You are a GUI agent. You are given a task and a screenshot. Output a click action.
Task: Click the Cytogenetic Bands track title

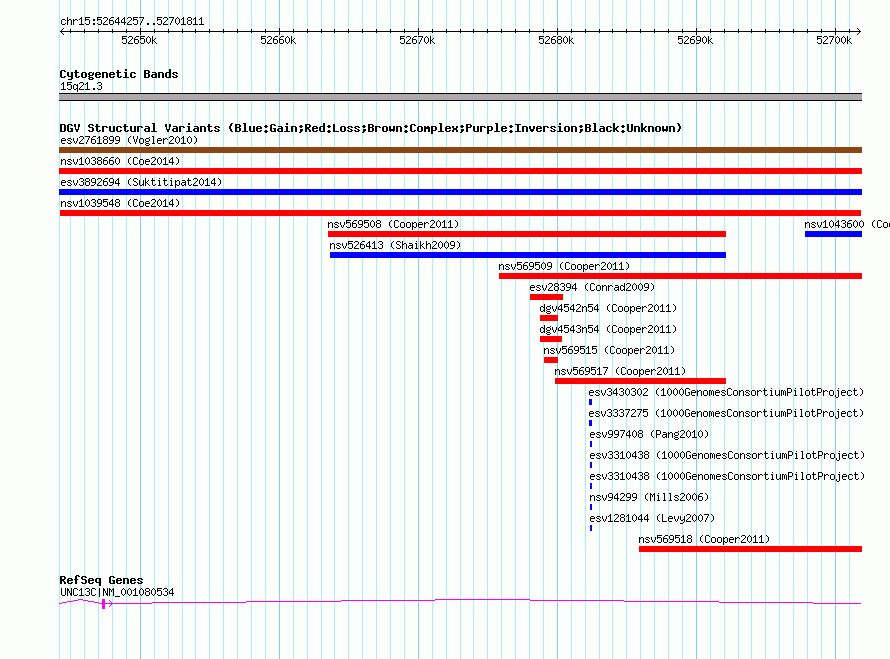click(119, 74)
